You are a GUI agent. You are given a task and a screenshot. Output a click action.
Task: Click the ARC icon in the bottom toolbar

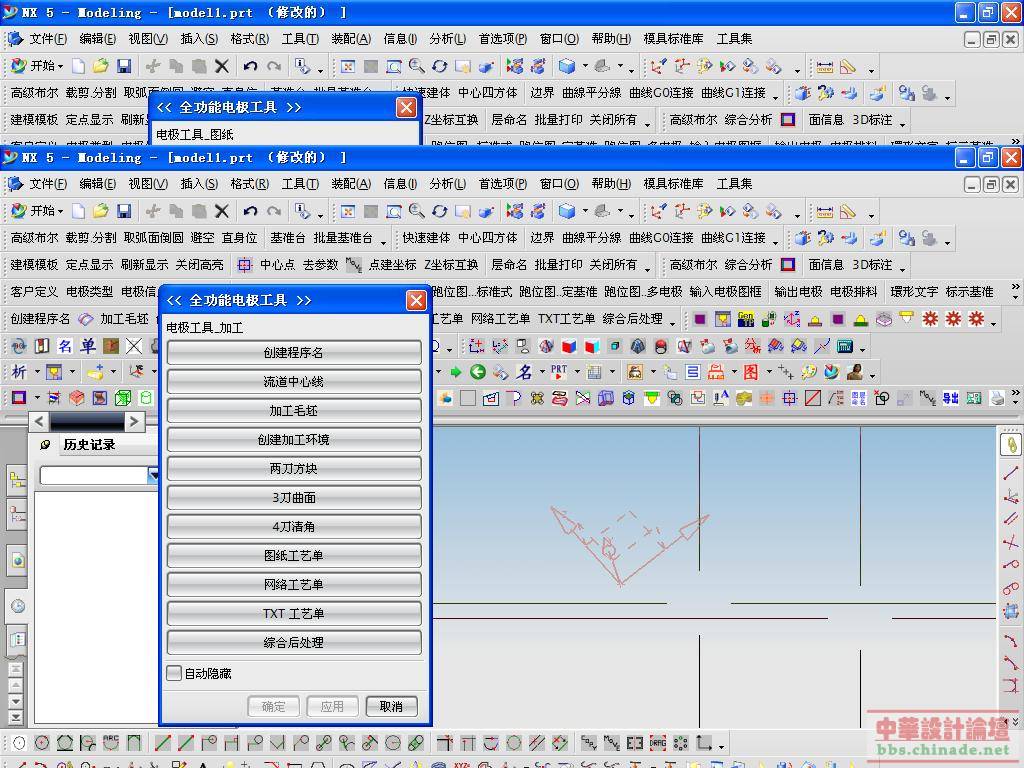[111, 743]
